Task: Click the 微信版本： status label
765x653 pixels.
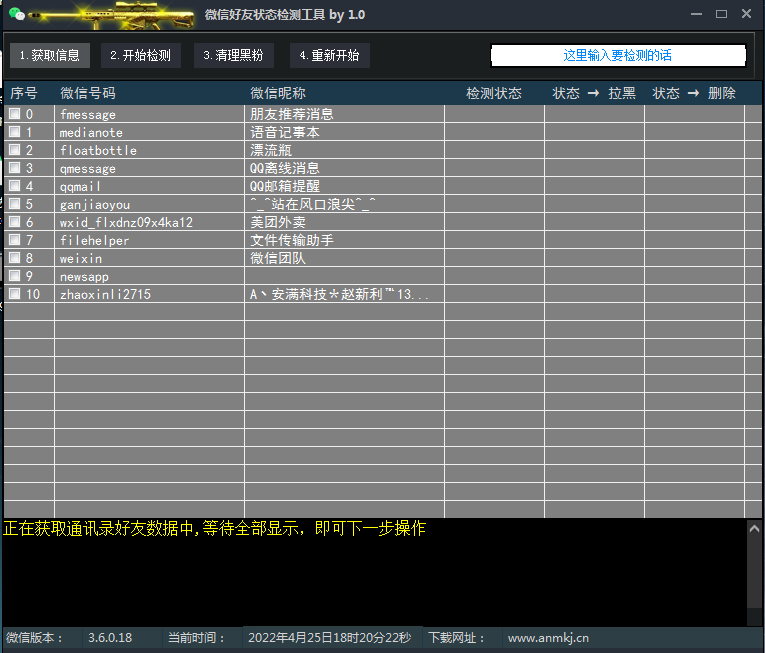Action: point(35,638)
